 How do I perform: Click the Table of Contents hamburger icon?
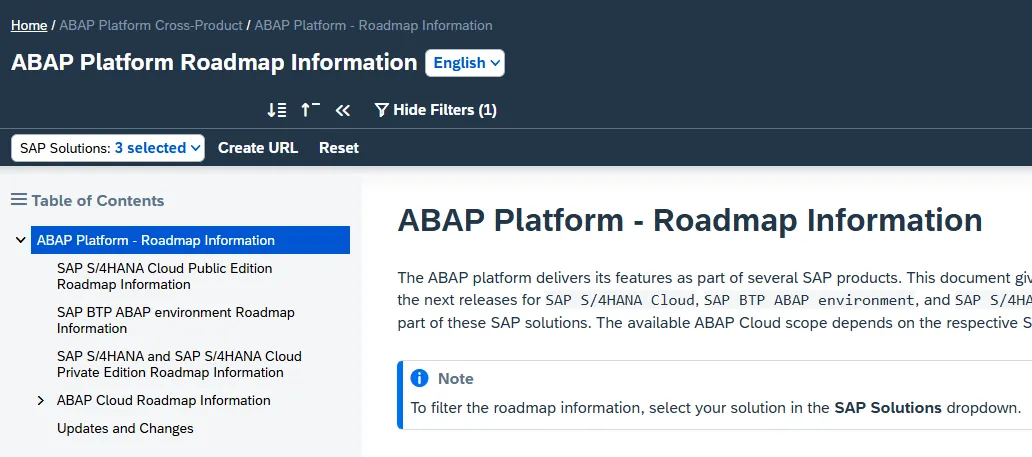coord(19,200)
